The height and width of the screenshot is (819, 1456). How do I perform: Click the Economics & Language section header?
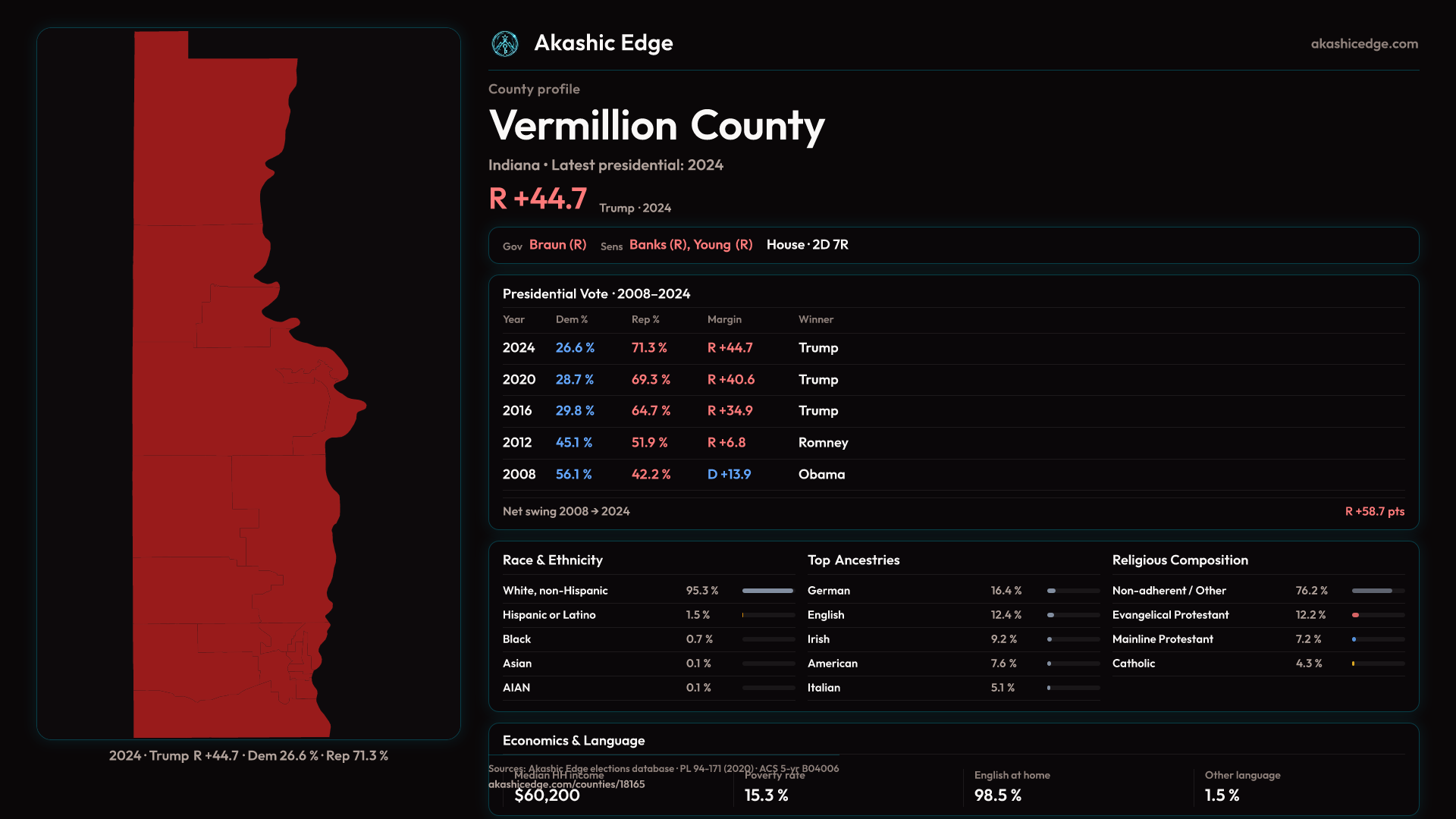[573, 741]
